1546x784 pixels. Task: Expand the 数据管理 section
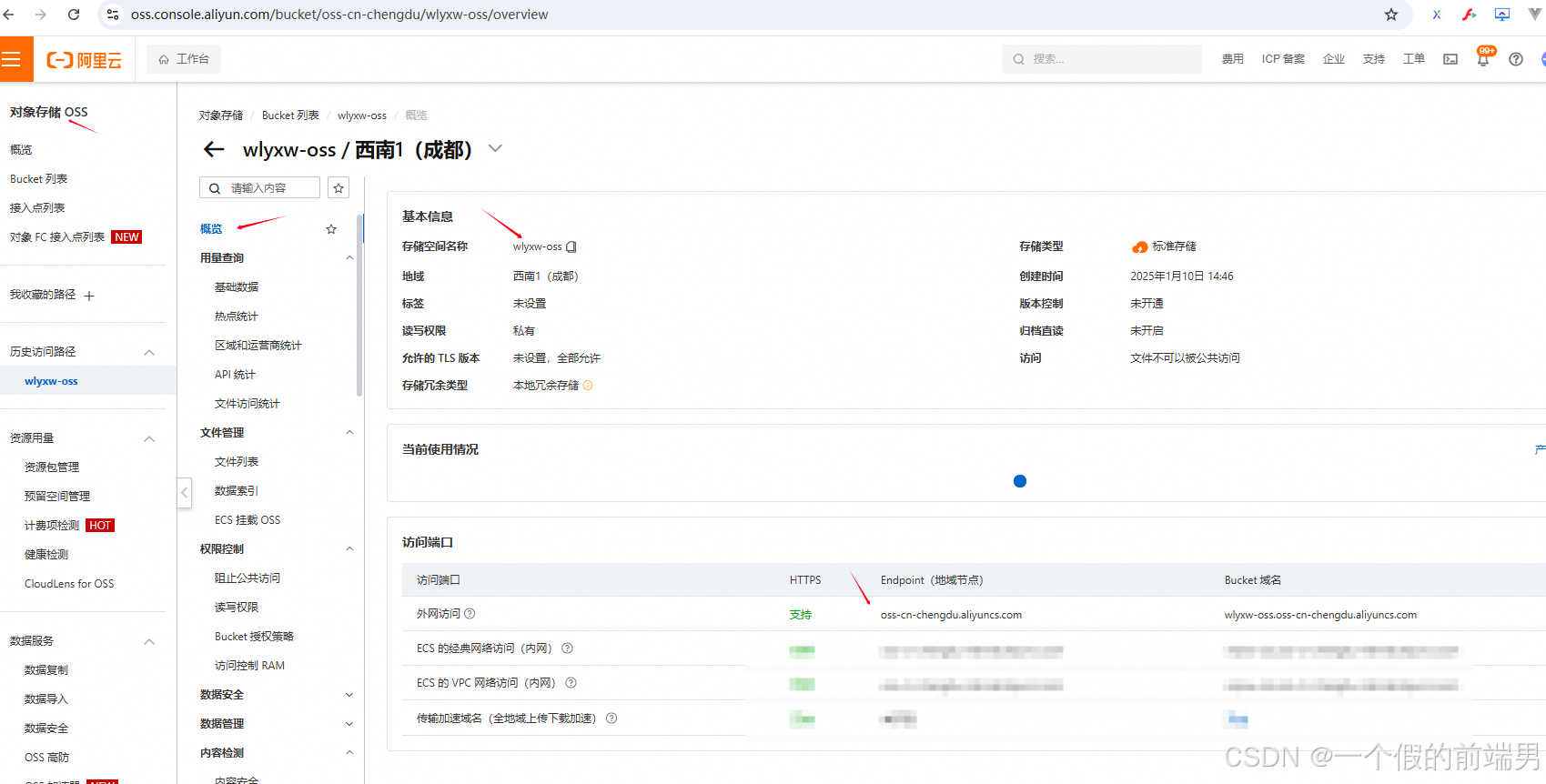click(x=349, y=724)
